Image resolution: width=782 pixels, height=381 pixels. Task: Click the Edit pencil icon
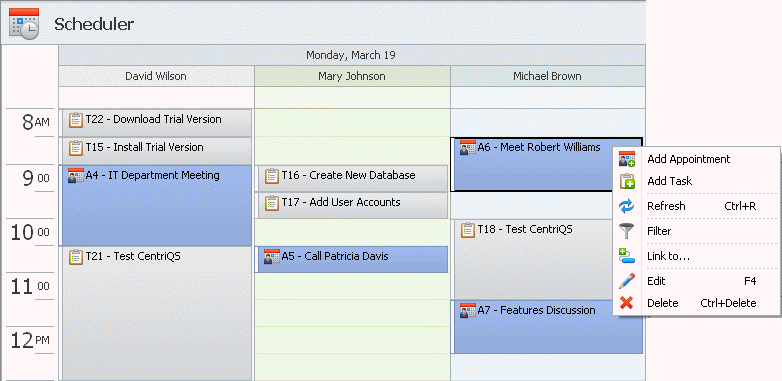click(x=627, y=281)
